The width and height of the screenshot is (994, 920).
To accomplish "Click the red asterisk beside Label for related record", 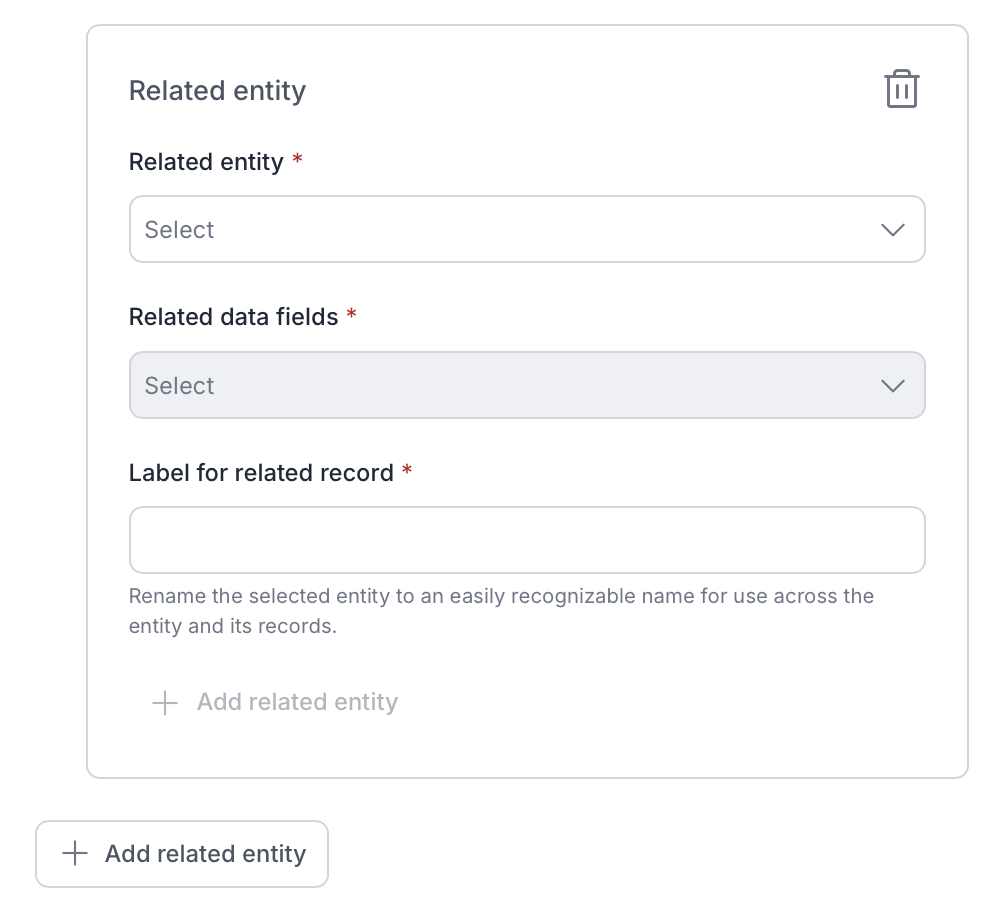I will point(407,469).
